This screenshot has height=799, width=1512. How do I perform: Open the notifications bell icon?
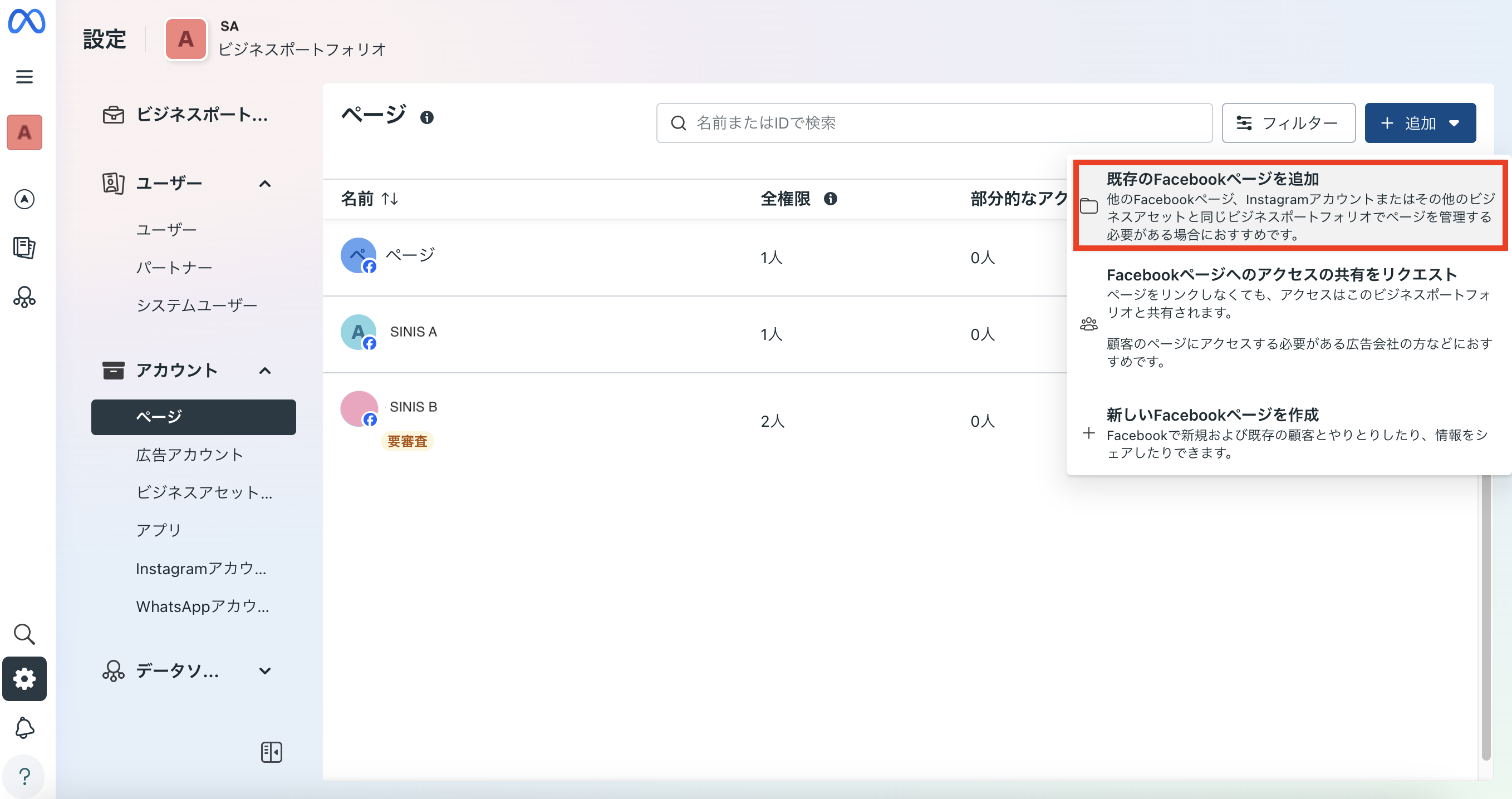(x=24, y=727)
